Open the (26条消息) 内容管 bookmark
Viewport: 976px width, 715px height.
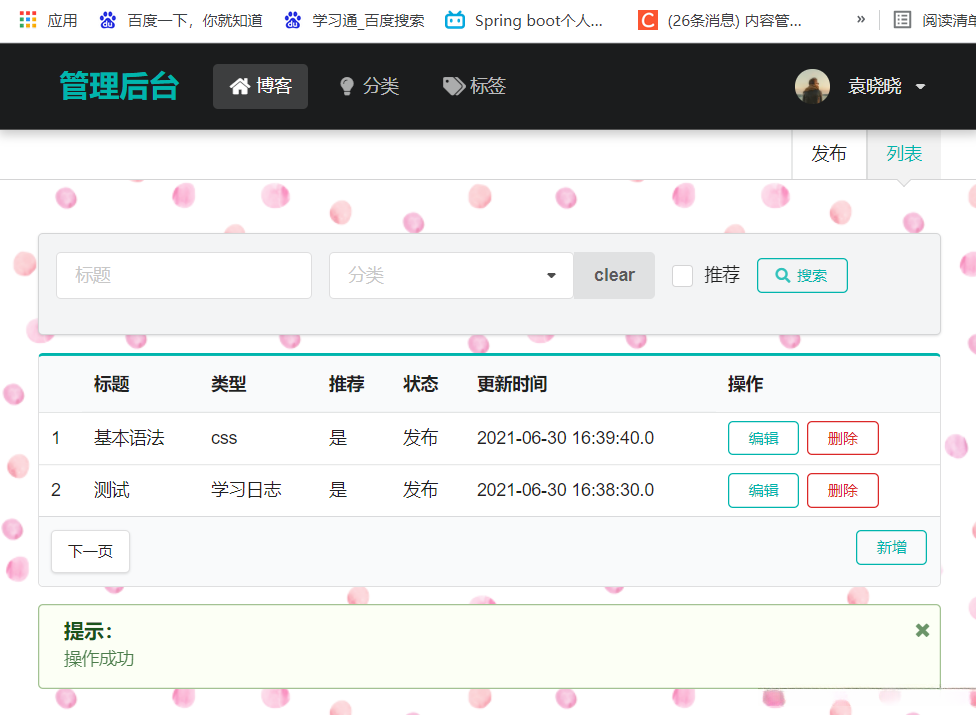(720, 21)
